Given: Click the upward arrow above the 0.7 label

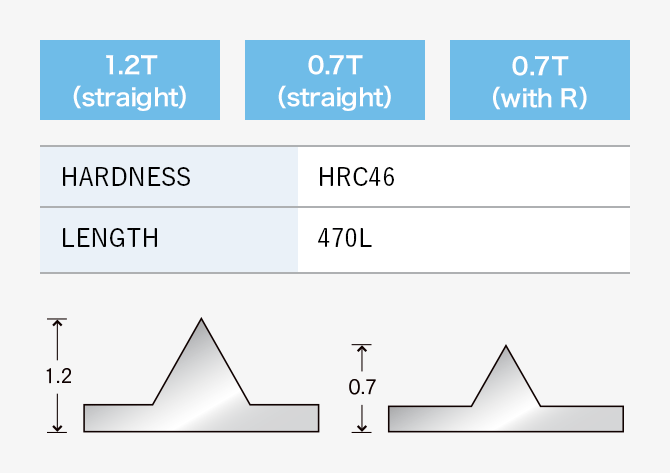Looking at the screenshot, I should (x=362, y=358).
